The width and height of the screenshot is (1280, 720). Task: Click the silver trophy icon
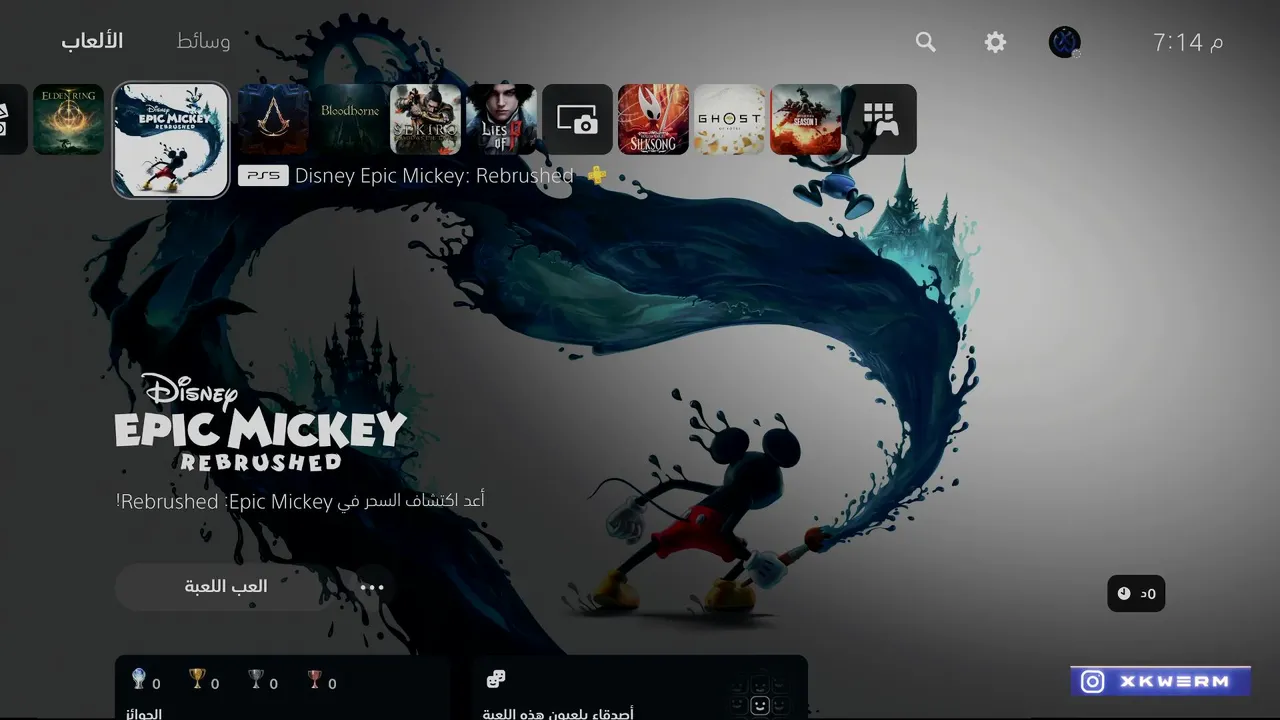(x=256, y=680)
